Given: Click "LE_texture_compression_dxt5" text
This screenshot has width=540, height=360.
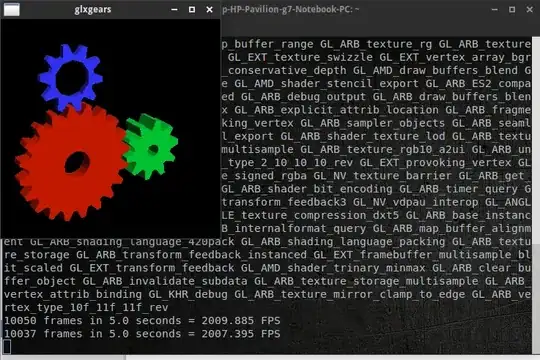Looking at the screenshot, I should point(310,216).
